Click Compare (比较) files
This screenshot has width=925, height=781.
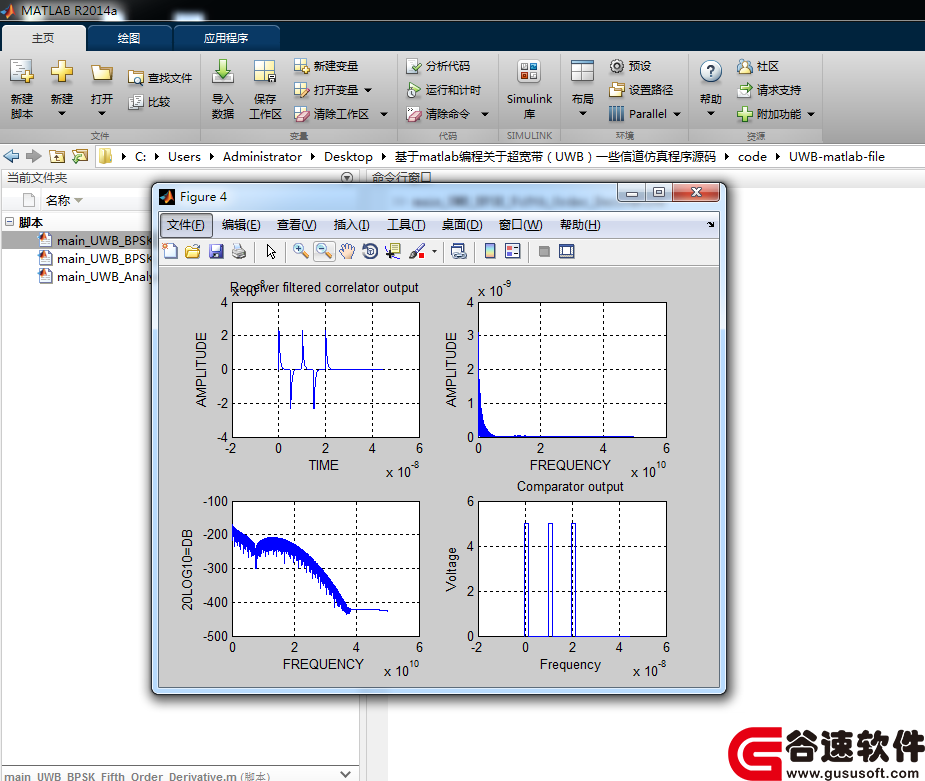[150, 102]
